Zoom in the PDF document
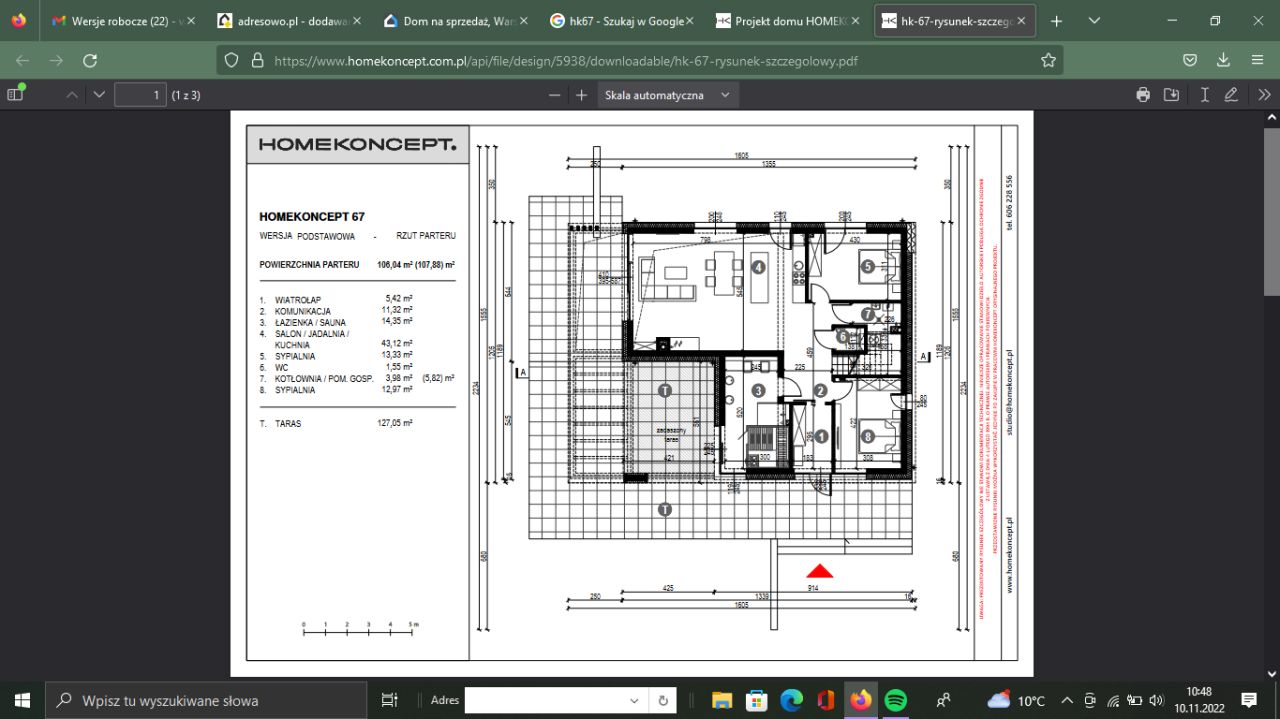The image size is (1280, 719). tap(581, 95)
